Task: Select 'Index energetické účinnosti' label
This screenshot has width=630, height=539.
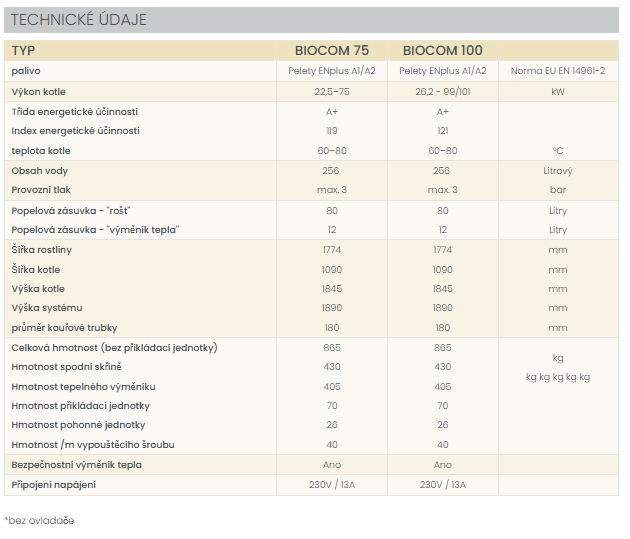Action: [76, 131]
